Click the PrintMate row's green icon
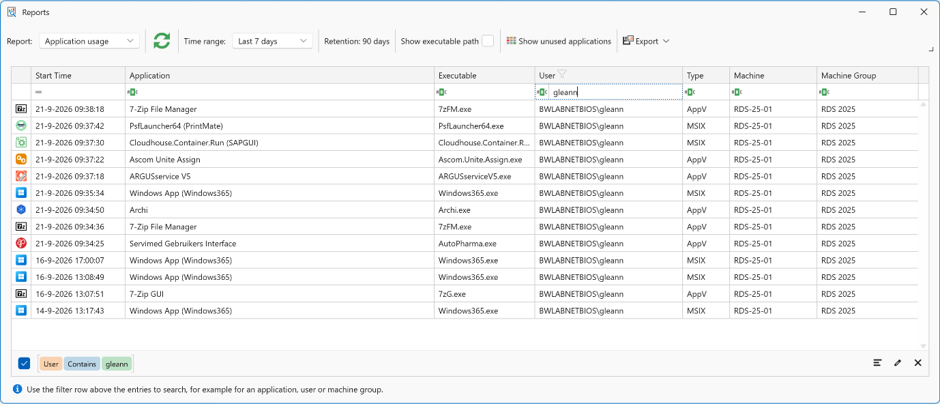Screen dimensions: 940x404 click(x=21, y=126)
